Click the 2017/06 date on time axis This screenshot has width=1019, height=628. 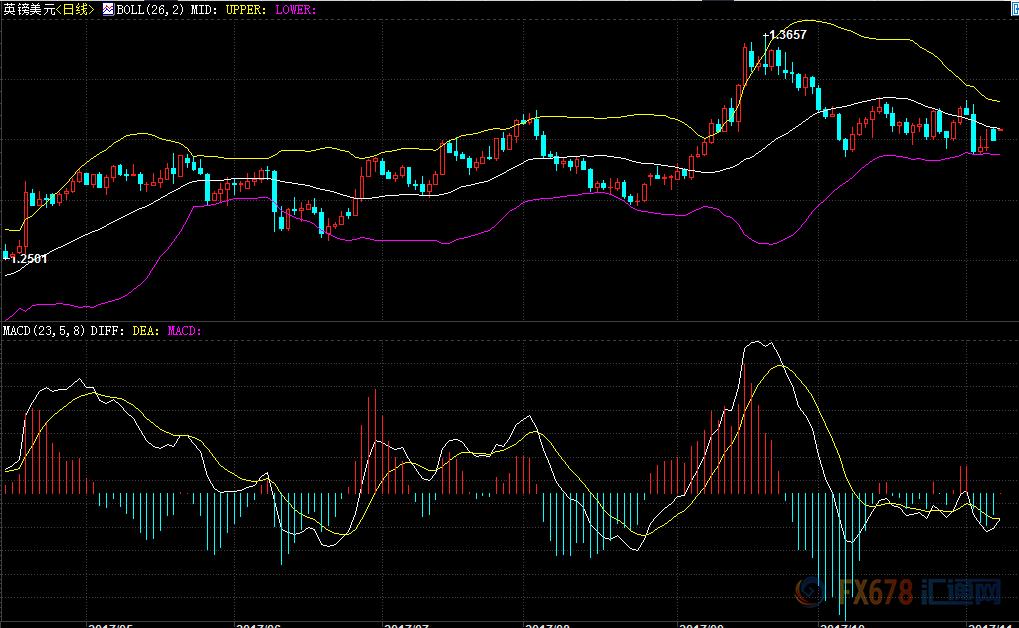point(259,623)
